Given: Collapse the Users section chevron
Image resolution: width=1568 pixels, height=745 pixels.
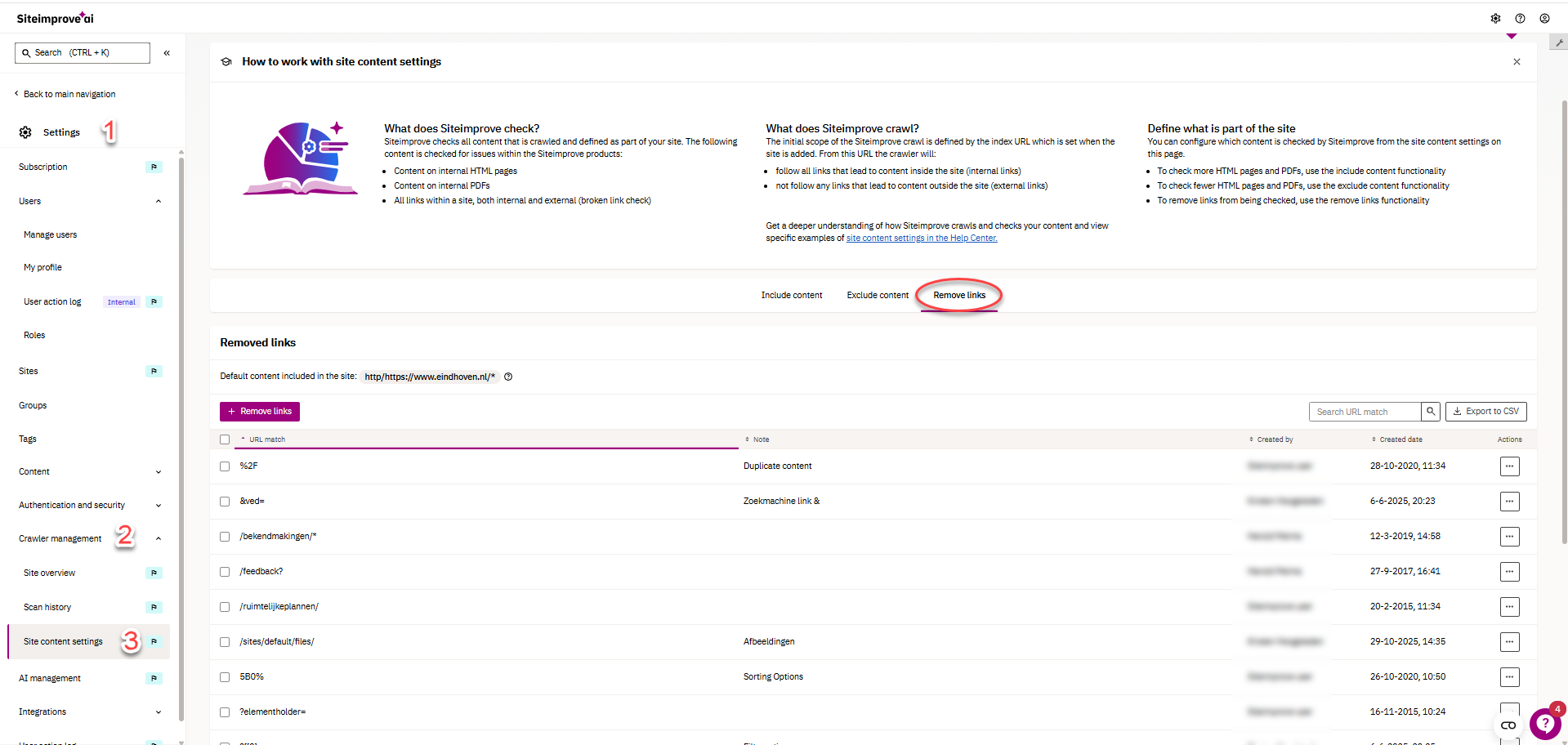Looking at the screenshot, I should (159, 202).
